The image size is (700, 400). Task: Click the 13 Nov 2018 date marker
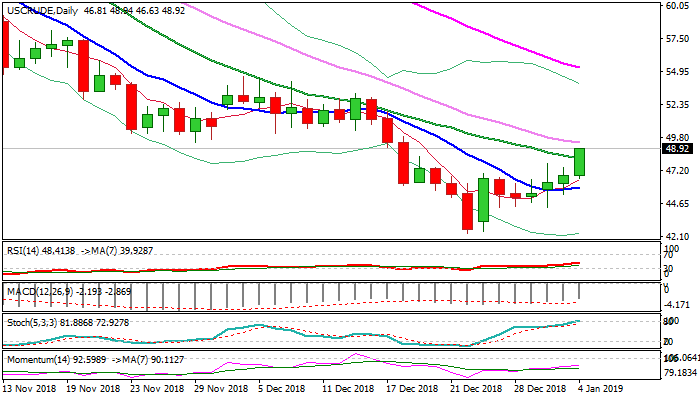[x=27, y=387]
